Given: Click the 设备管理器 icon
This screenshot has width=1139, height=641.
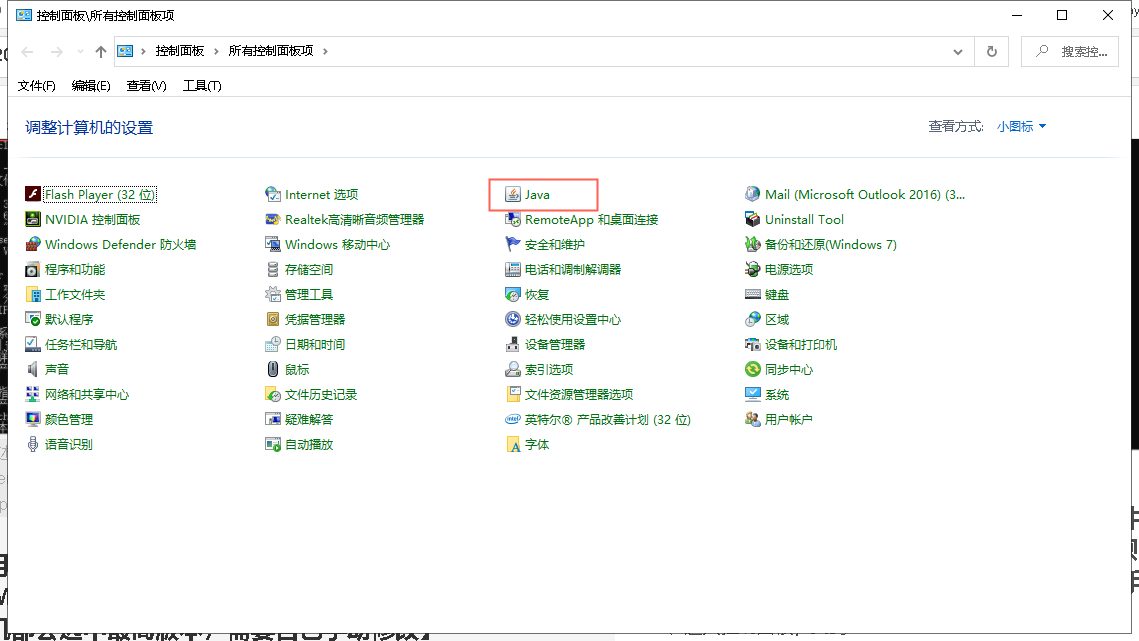Looking at the screenshot, I should tap(513, 344).
